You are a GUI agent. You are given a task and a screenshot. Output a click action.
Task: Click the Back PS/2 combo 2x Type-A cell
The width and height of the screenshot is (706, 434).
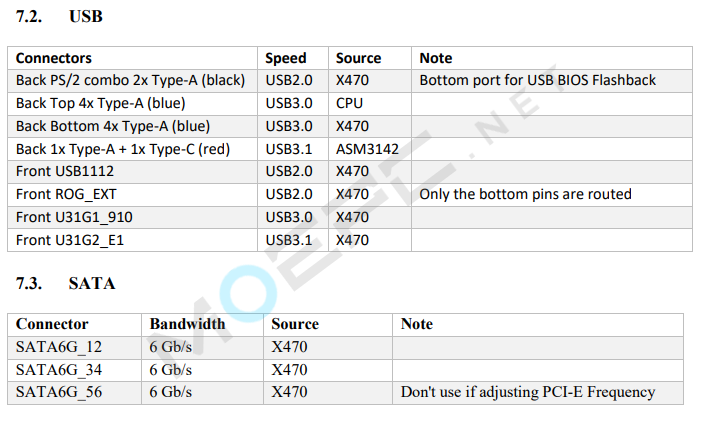(x=131, y=80)
